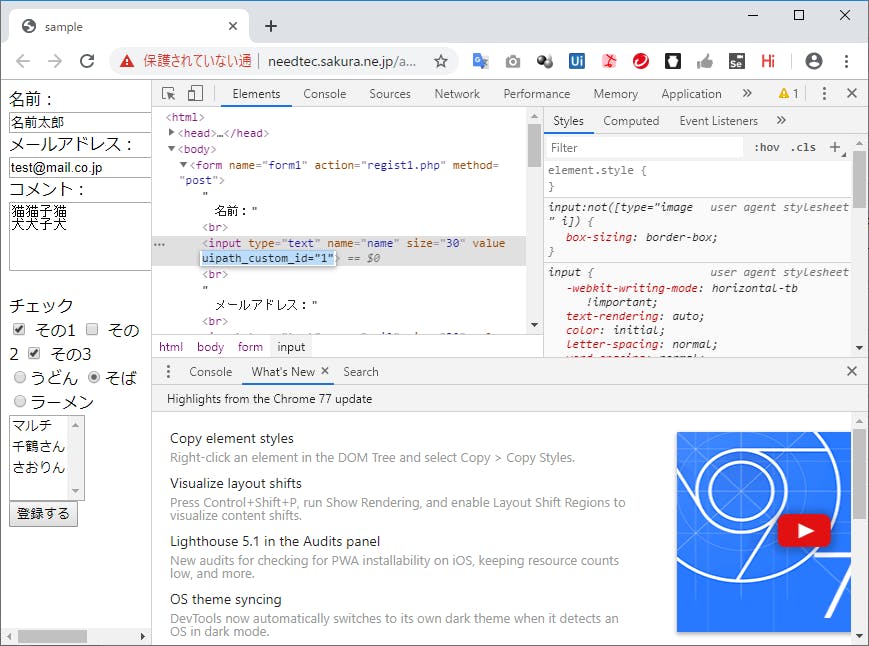Play the Chrome 77 update video
Screen dimensions: 869x646
tap(804, 531)
